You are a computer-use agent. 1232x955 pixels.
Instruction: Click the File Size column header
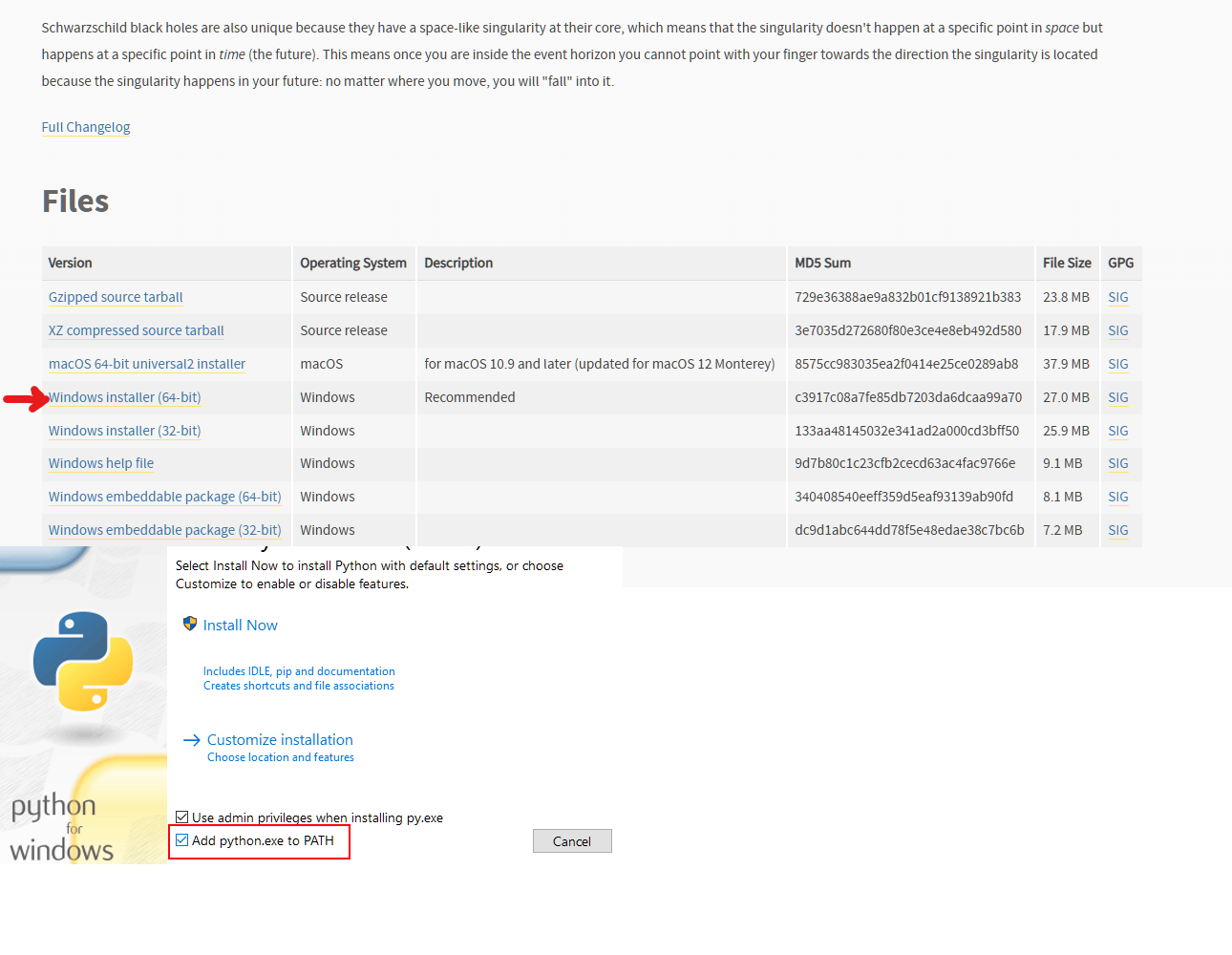[x=1067, y=263]
